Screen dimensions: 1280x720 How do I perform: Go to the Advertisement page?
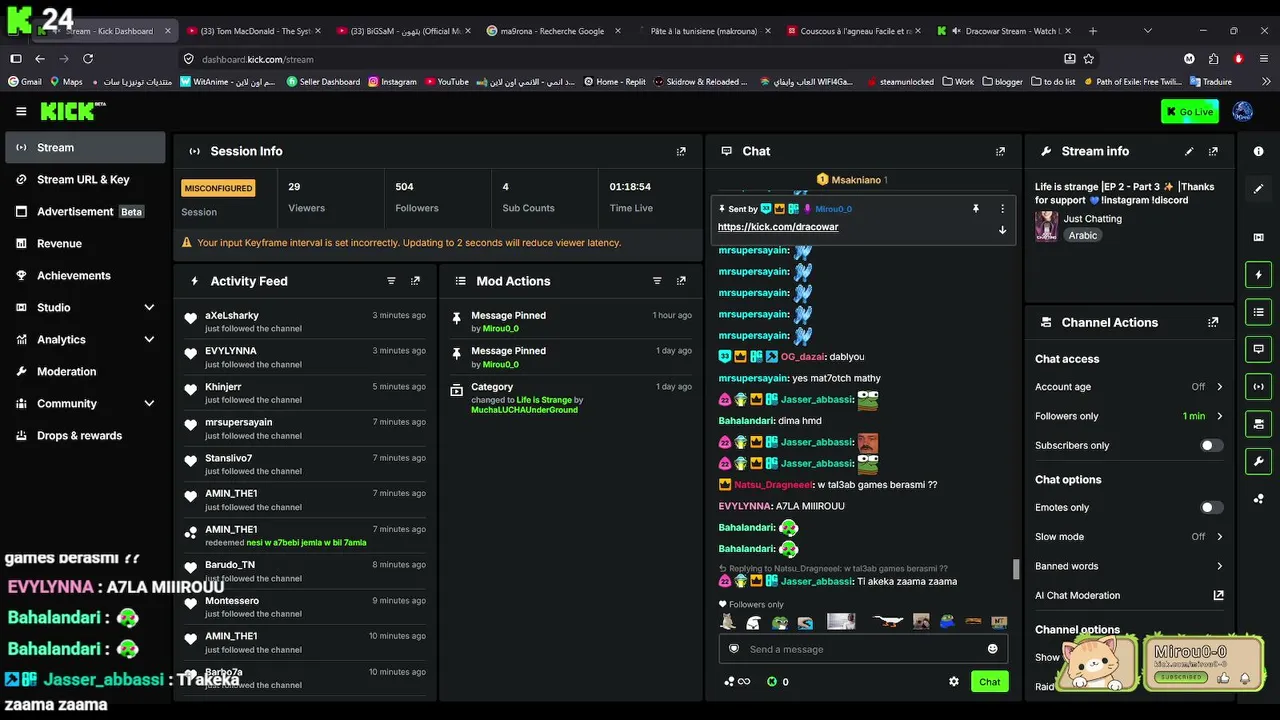83,212
